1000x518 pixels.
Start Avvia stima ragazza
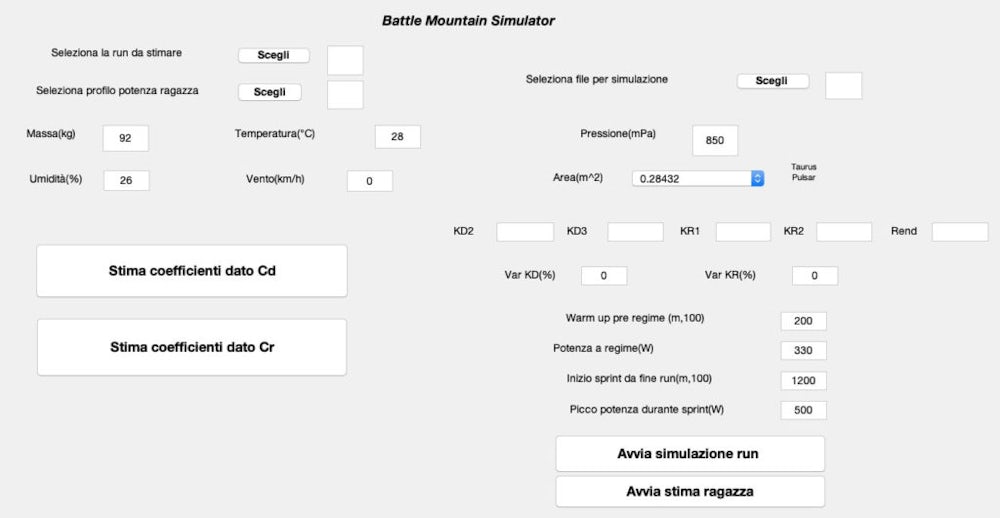690,492
